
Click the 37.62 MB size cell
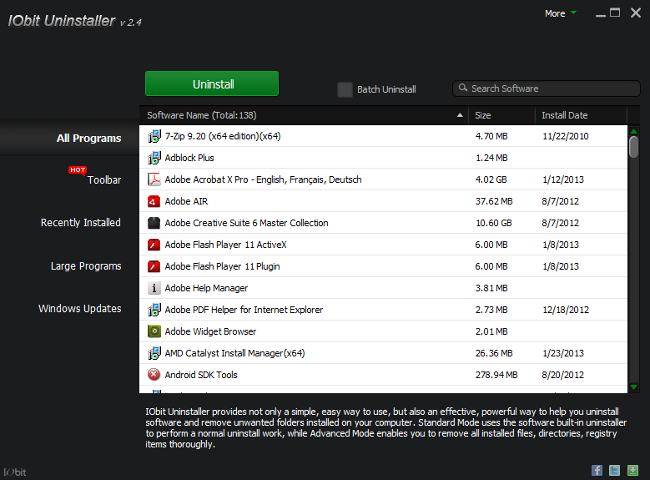(494, 201)
